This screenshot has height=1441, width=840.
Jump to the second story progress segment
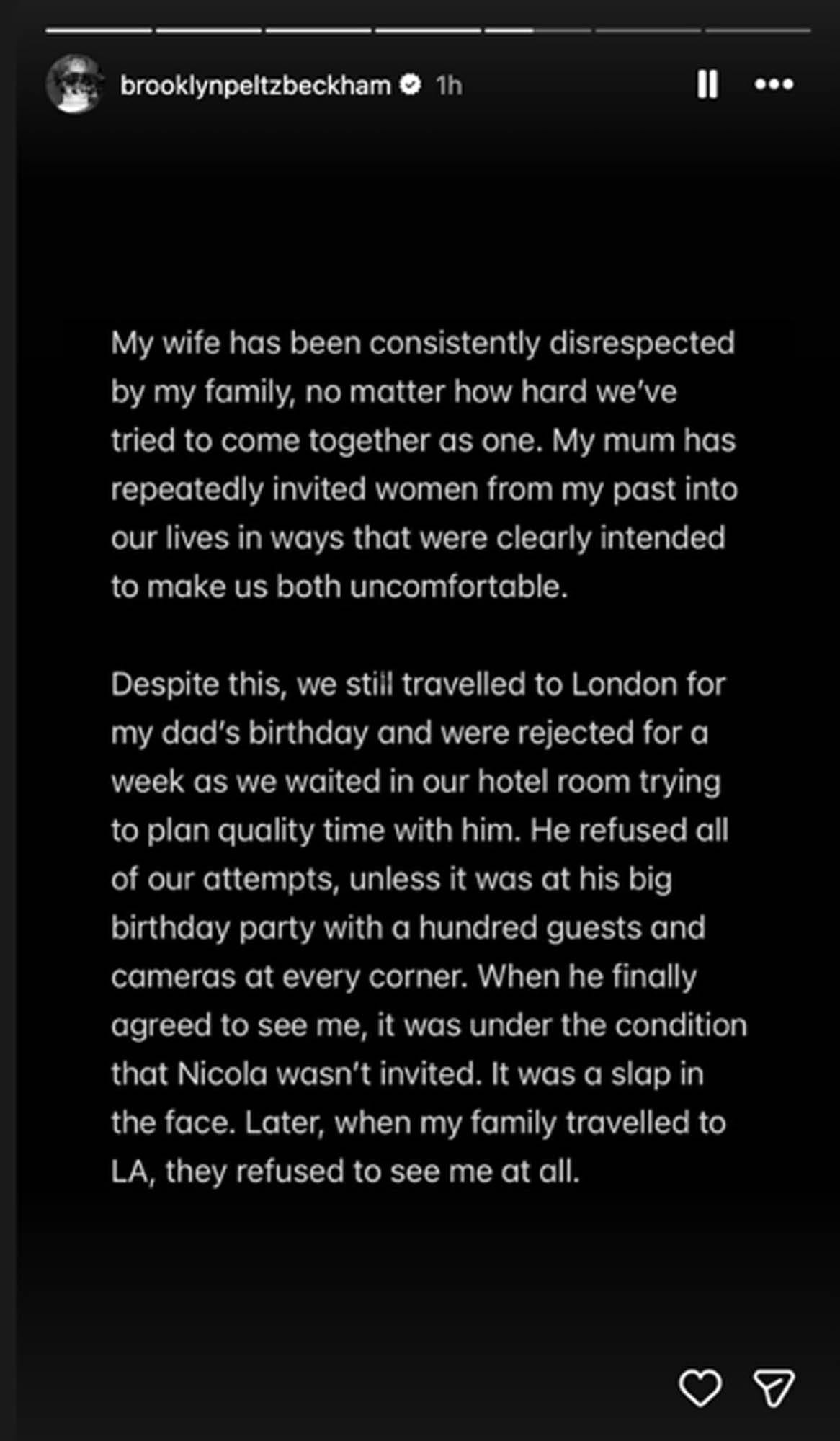pos(209,30)
